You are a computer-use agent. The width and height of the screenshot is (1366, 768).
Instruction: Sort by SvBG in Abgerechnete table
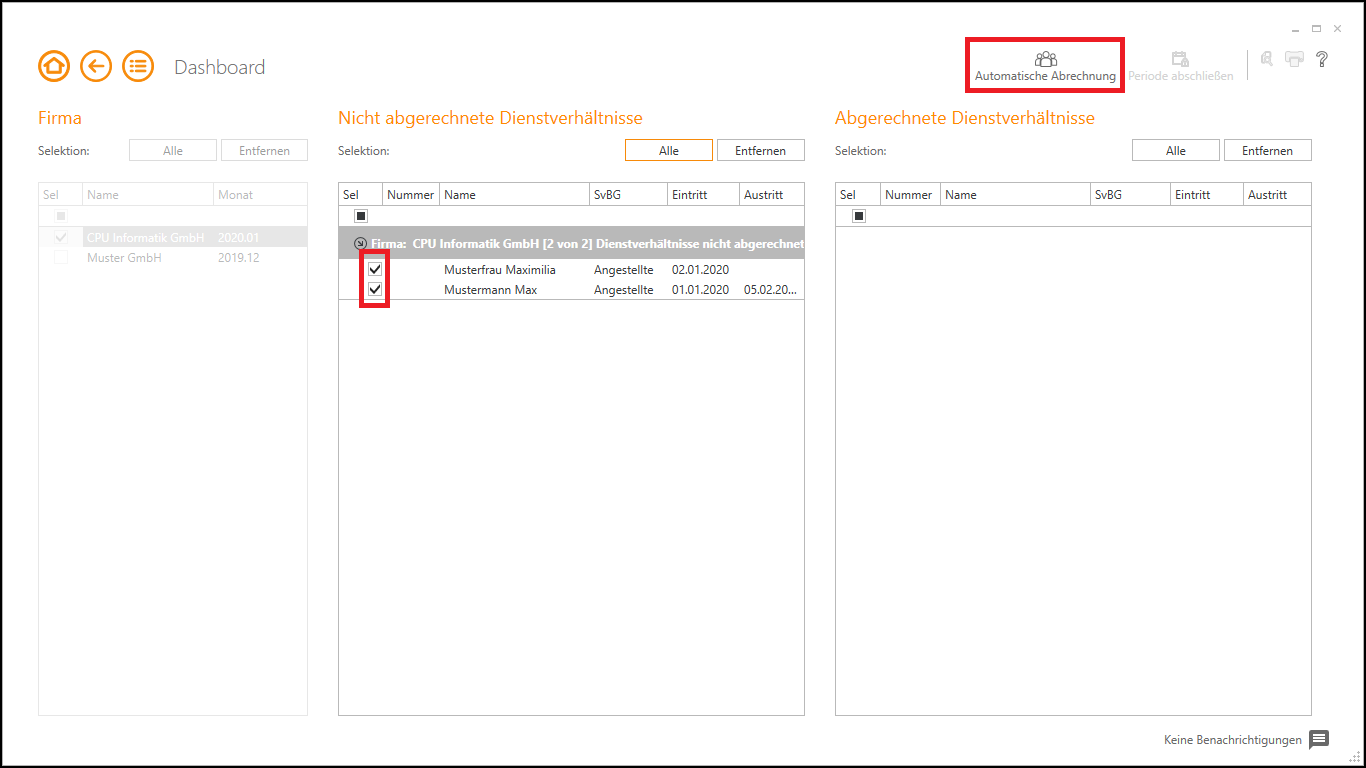point(1131,195)
